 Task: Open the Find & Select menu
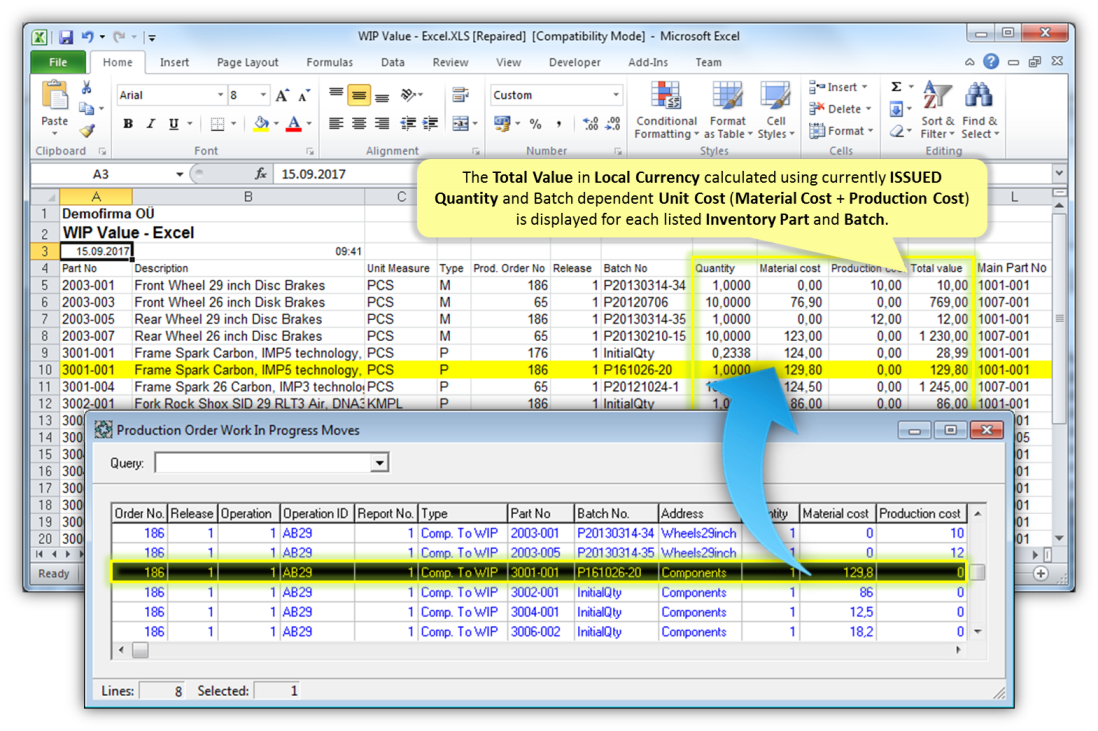(979, 109)
